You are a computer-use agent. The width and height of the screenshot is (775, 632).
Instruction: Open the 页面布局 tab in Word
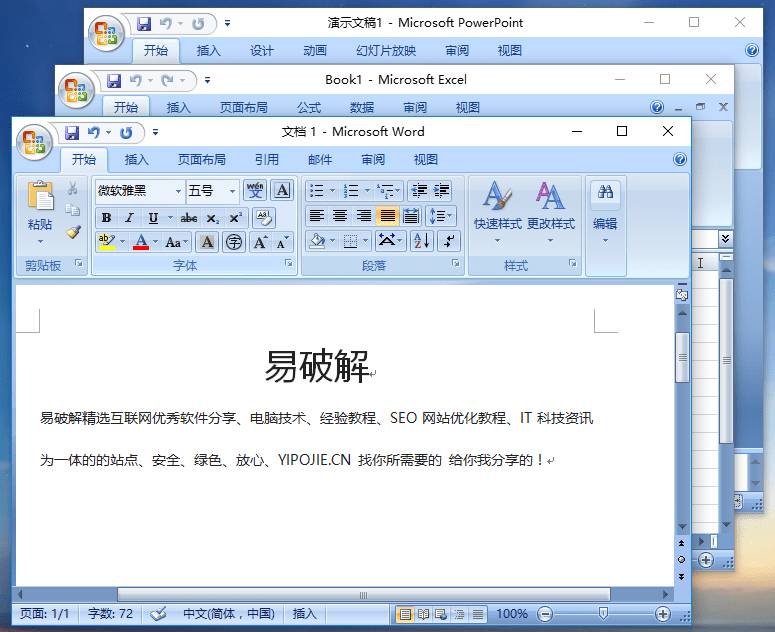click(x=202, y=159)
